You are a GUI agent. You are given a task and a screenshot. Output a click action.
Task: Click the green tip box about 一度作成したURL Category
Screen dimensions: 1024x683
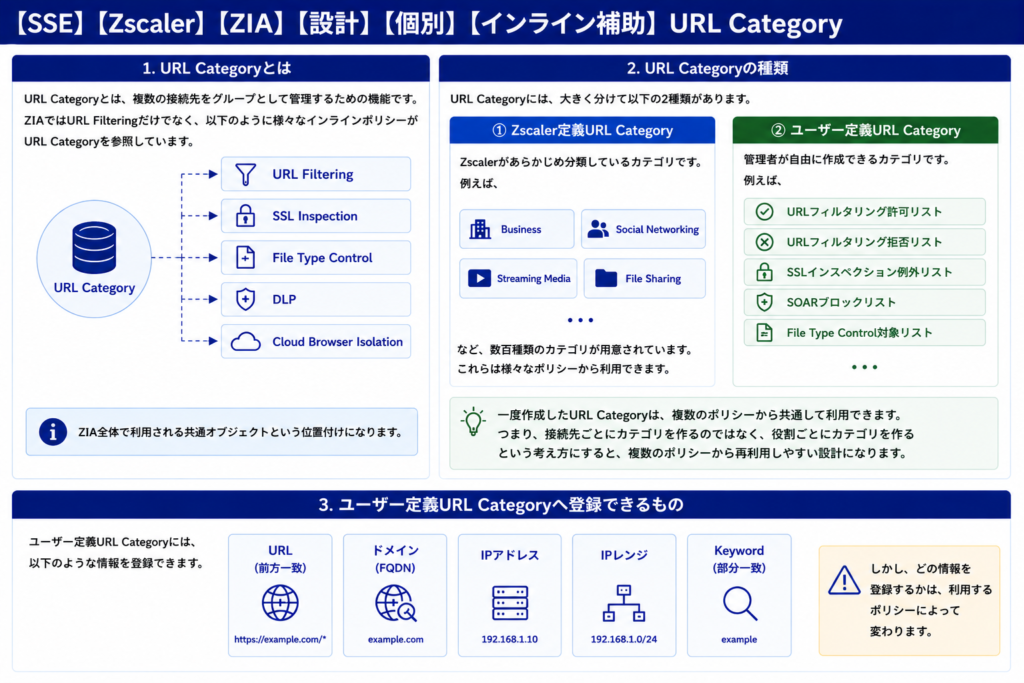click(724, 434)
